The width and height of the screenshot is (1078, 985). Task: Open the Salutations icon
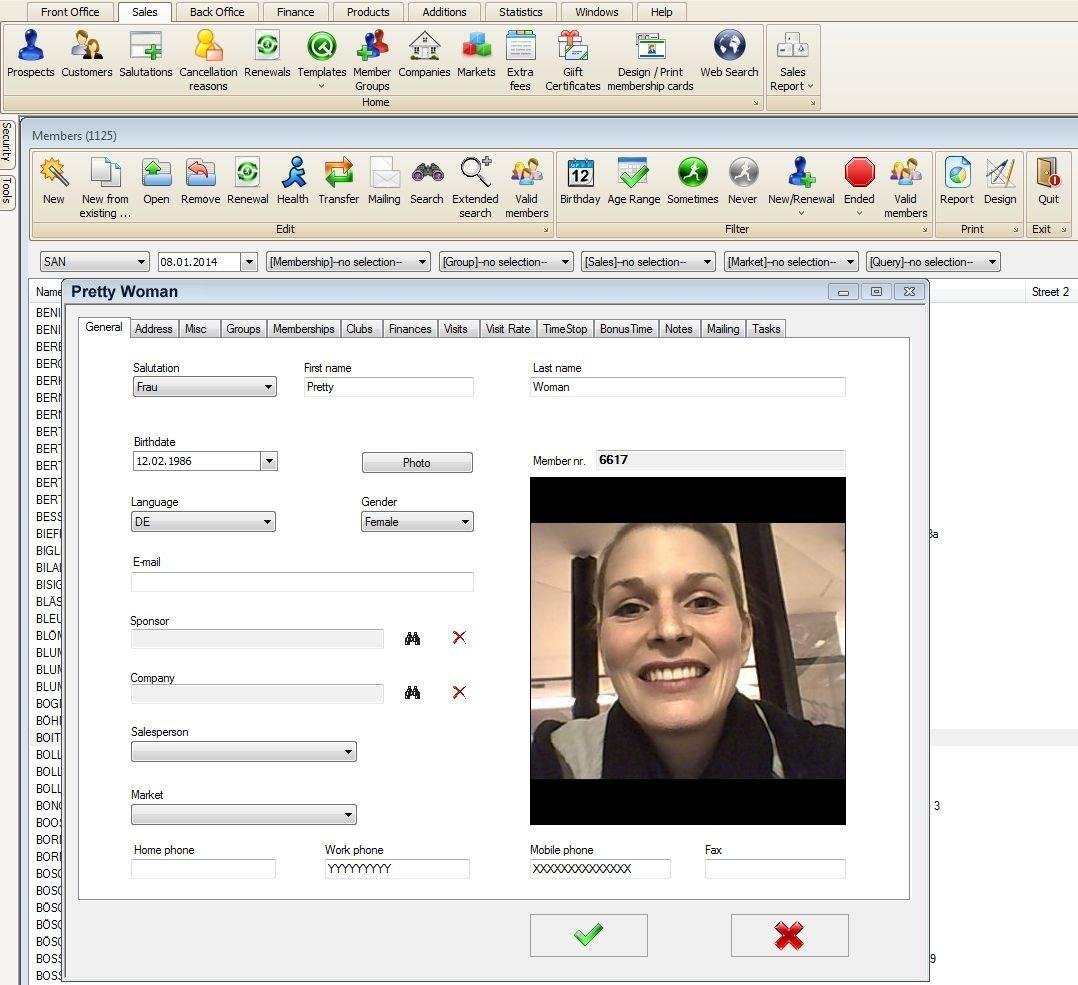(x=146, y=54)
